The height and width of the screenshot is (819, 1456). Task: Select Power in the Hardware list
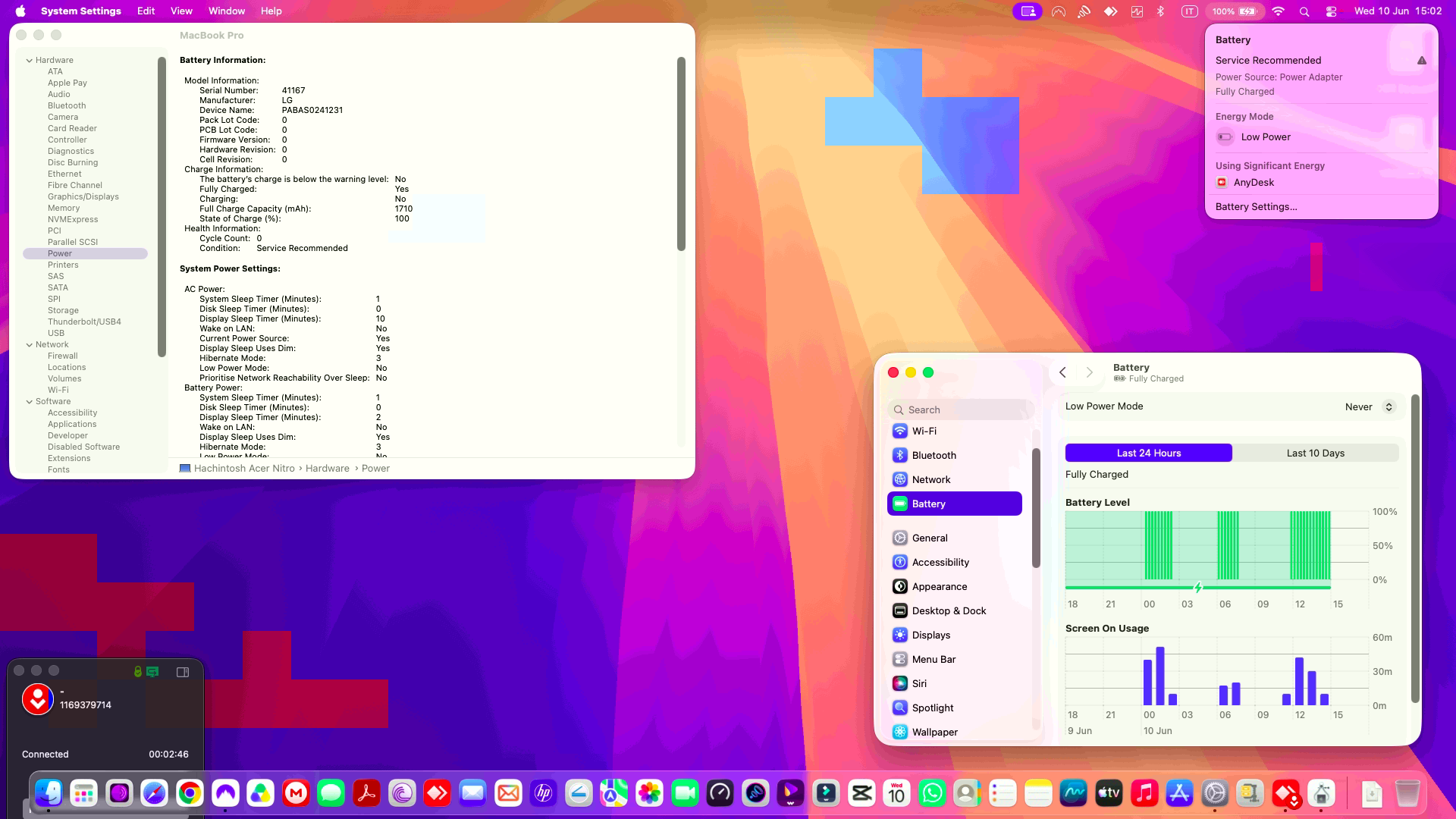click(85, 253)
